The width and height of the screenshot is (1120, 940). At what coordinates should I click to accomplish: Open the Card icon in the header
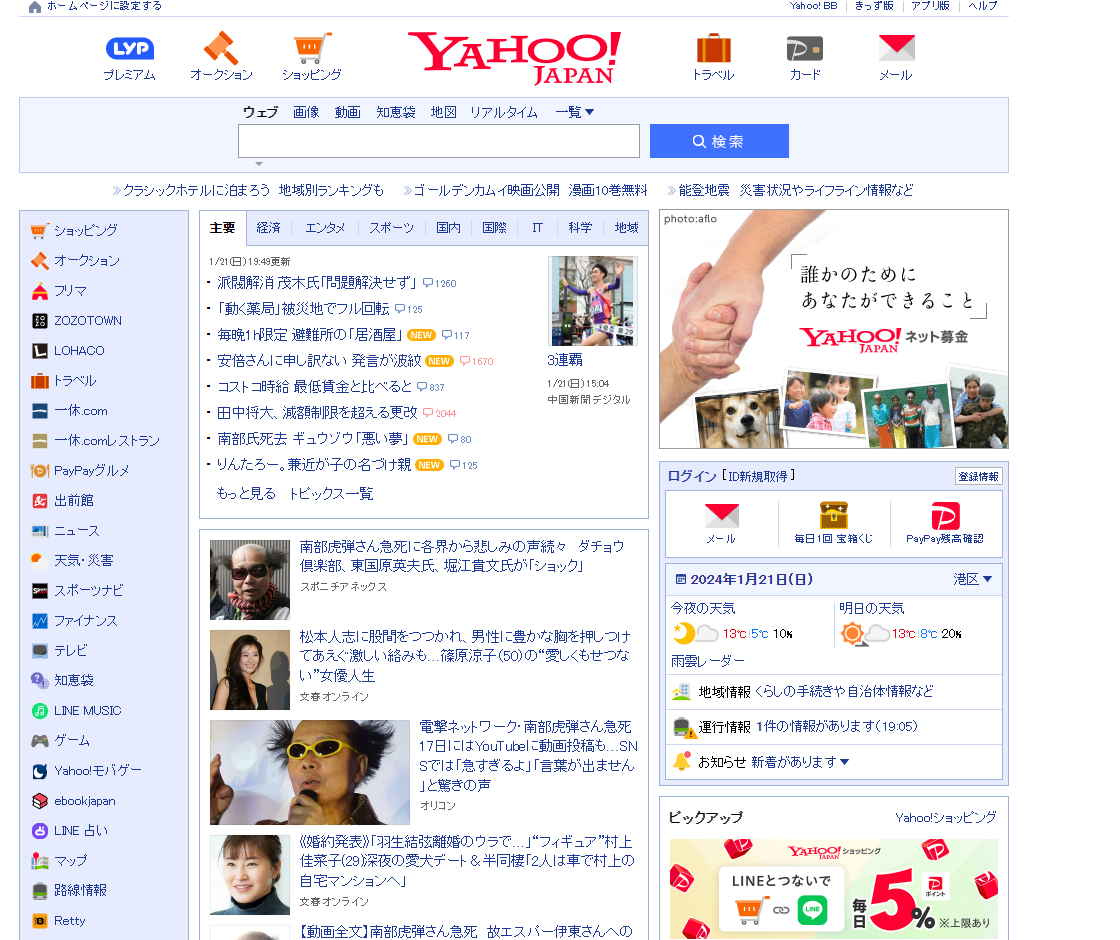click(805, 49)
